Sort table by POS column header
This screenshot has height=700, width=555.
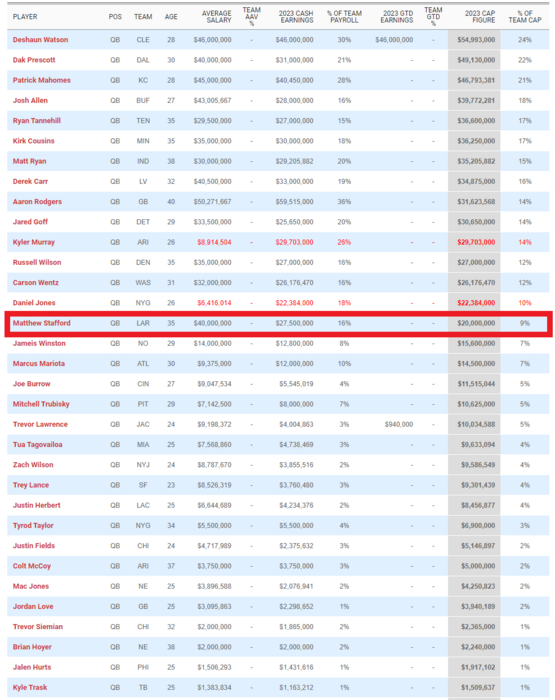click(115, 17)
